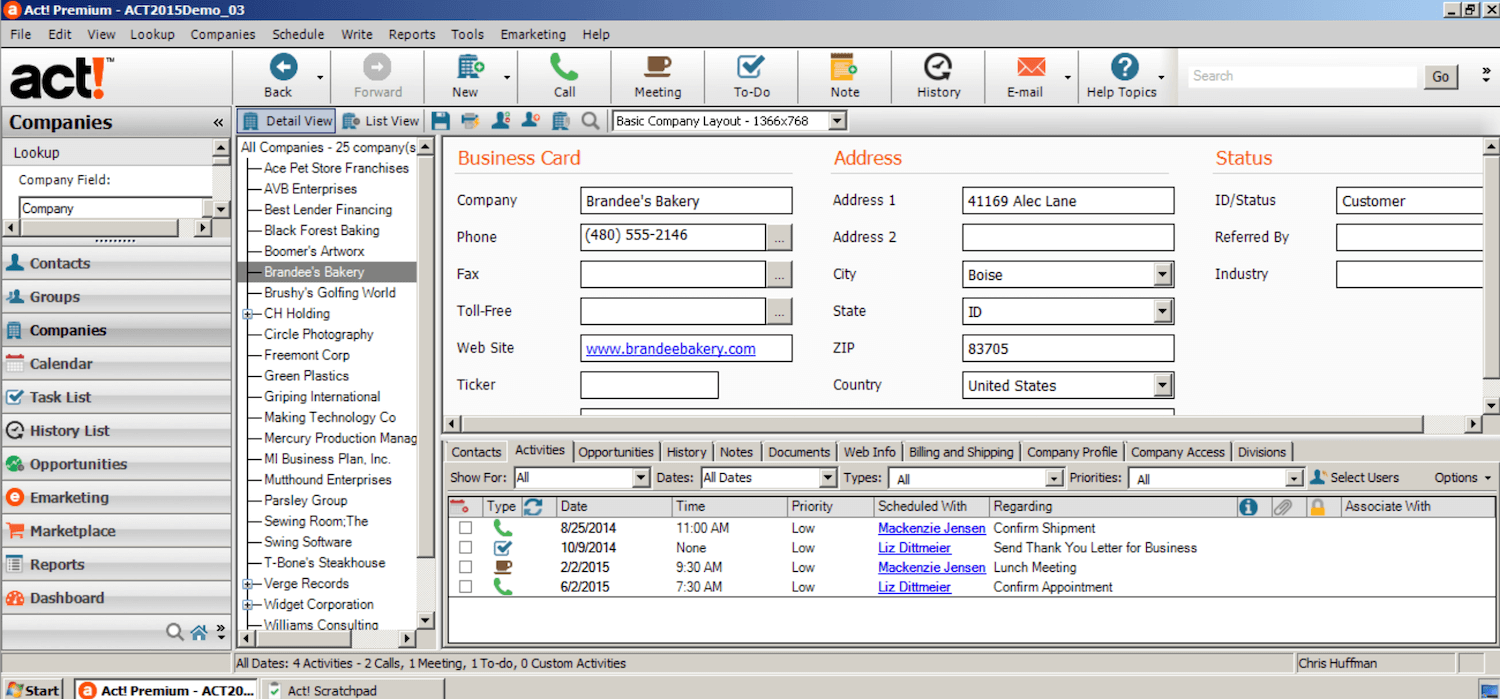Click the Save floppy disk icon
1500x699 pixels.
(441, 121)
